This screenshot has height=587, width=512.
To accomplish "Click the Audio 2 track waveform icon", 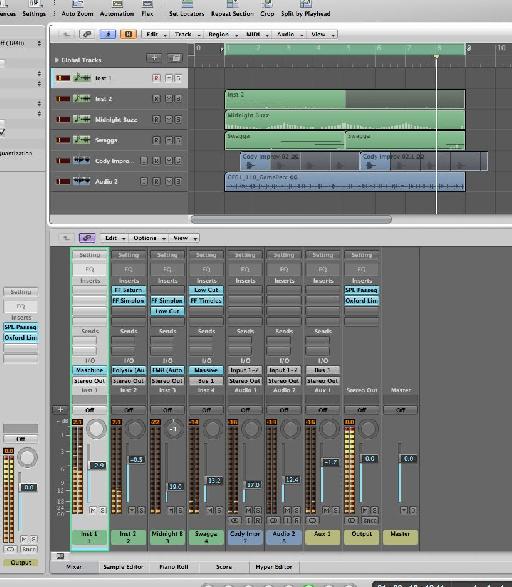I will tap(82, 181).
